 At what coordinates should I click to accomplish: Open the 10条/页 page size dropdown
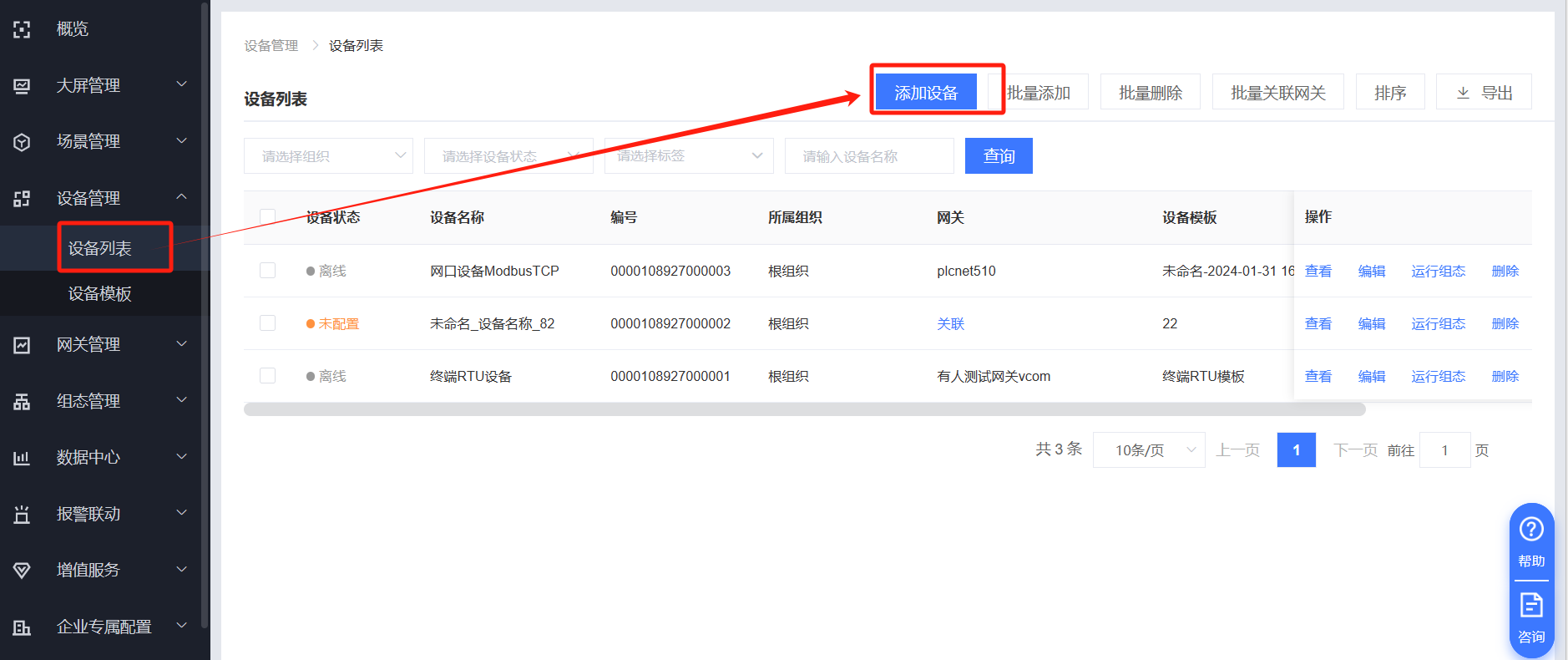pos(1148,450)
